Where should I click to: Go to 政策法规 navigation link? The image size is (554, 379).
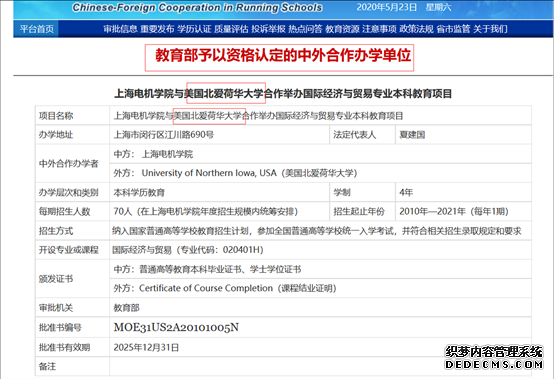416,29
